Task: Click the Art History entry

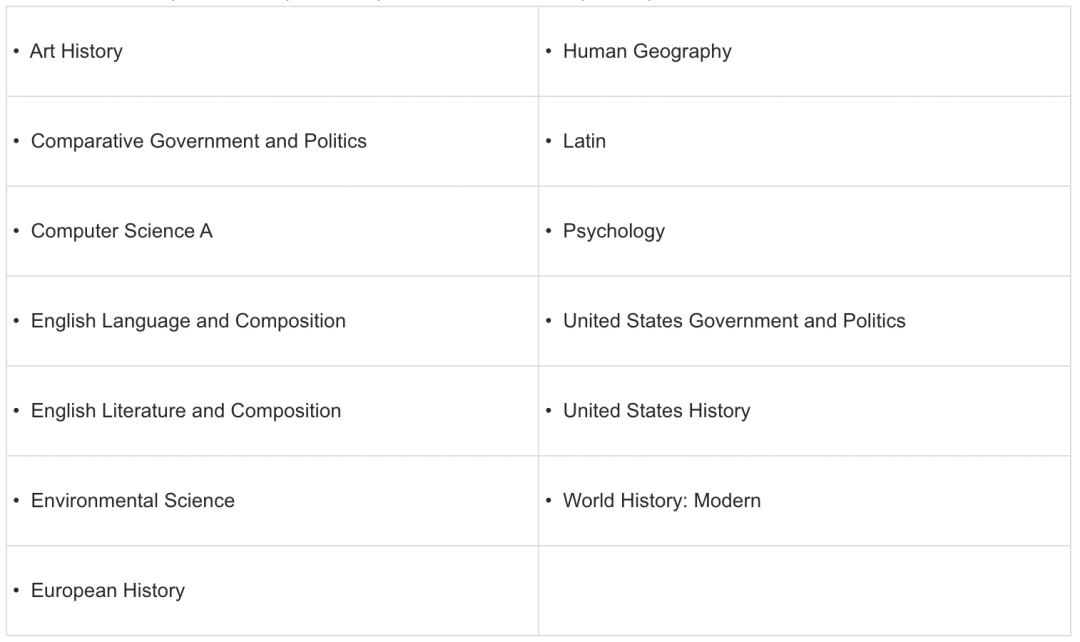Action: point(76,52)
